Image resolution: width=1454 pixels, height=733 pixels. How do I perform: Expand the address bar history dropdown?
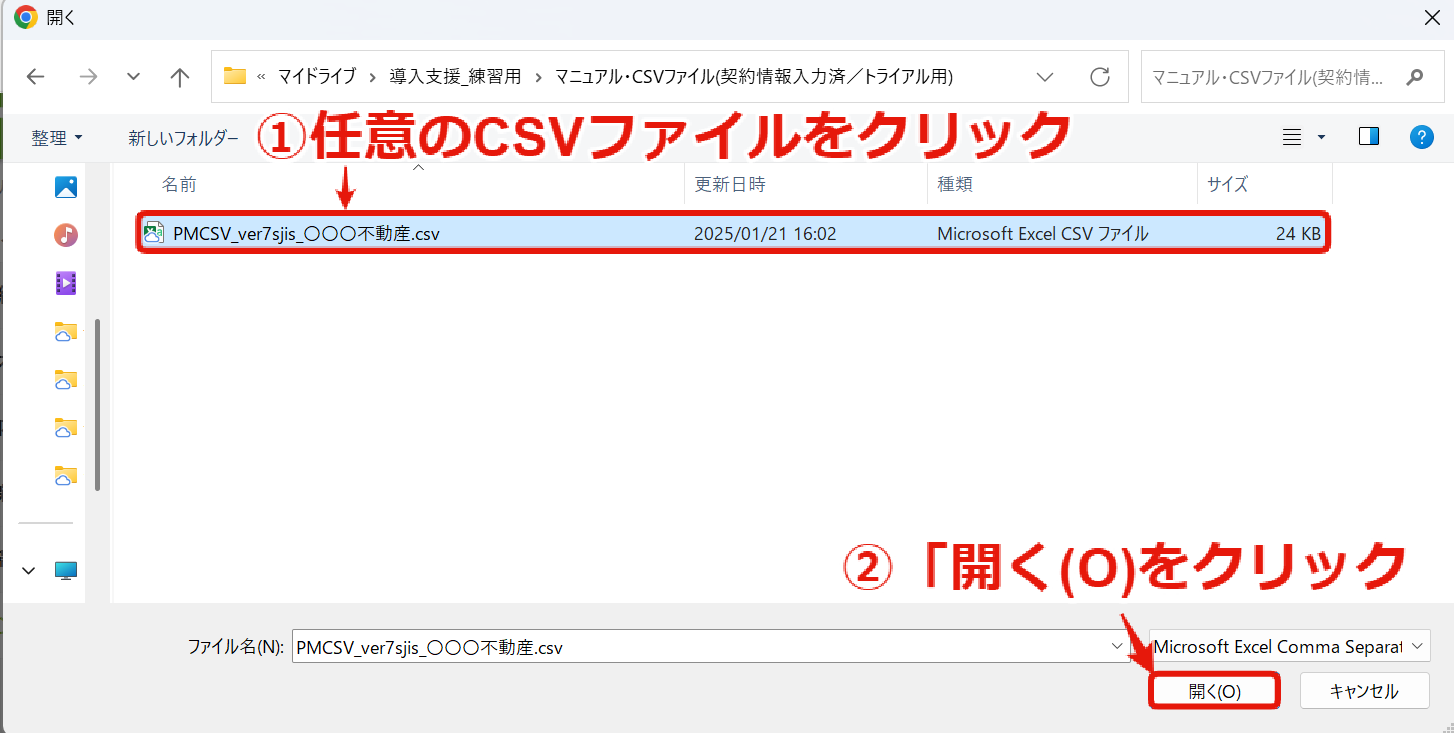pos(1045,77)
